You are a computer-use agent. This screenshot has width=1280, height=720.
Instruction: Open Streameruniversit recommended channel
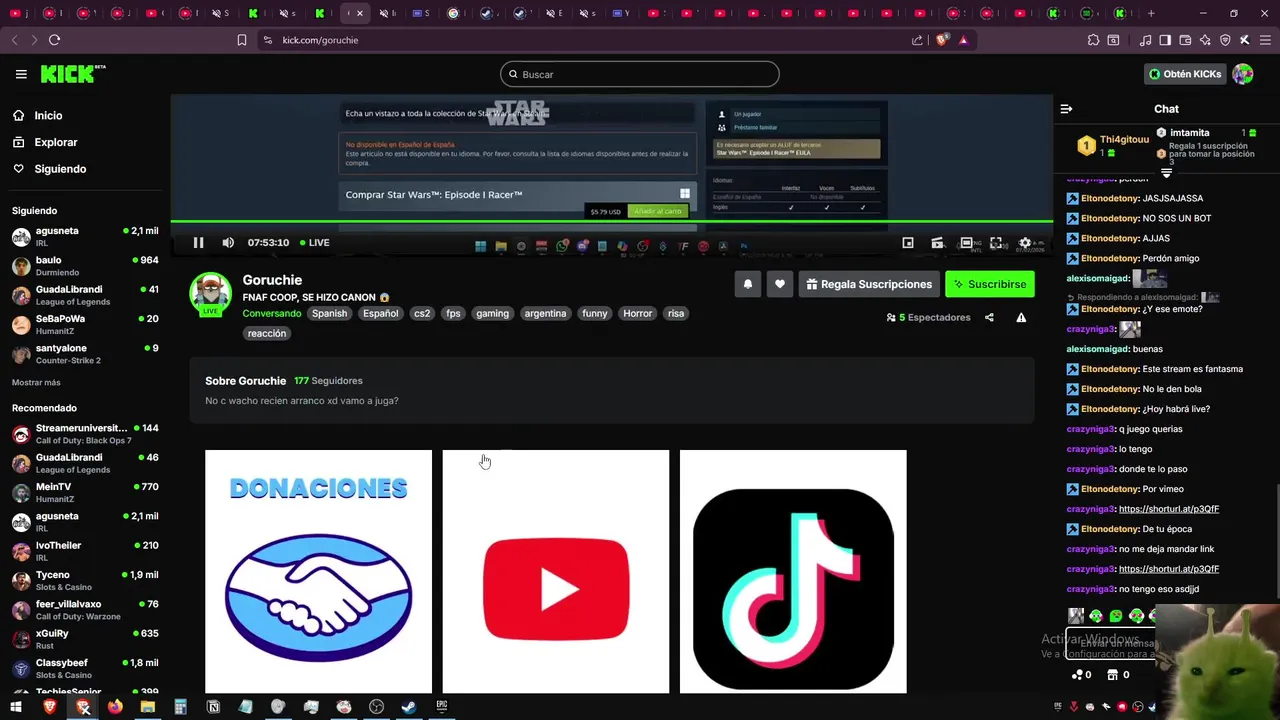pos(85,433)
